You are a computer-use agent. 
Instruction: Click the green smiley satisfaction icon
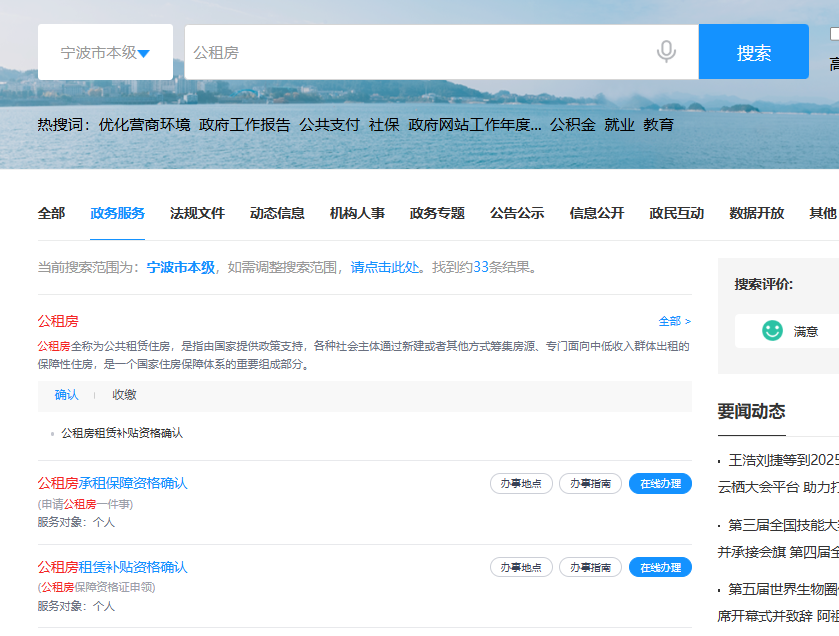[x=770, y=330]
